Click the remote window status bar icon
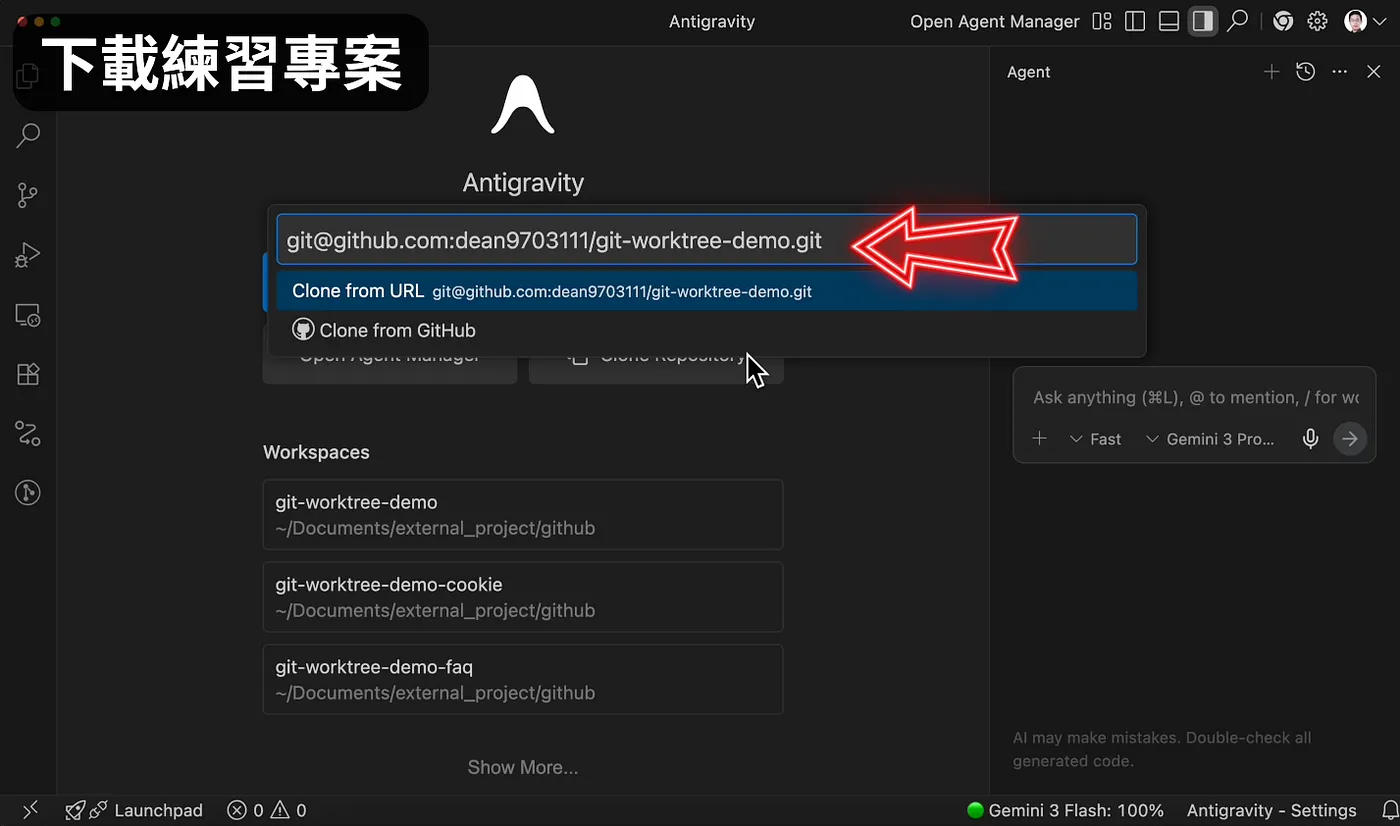Viewport: 1400px width, 826px height. tap(29, 810)
